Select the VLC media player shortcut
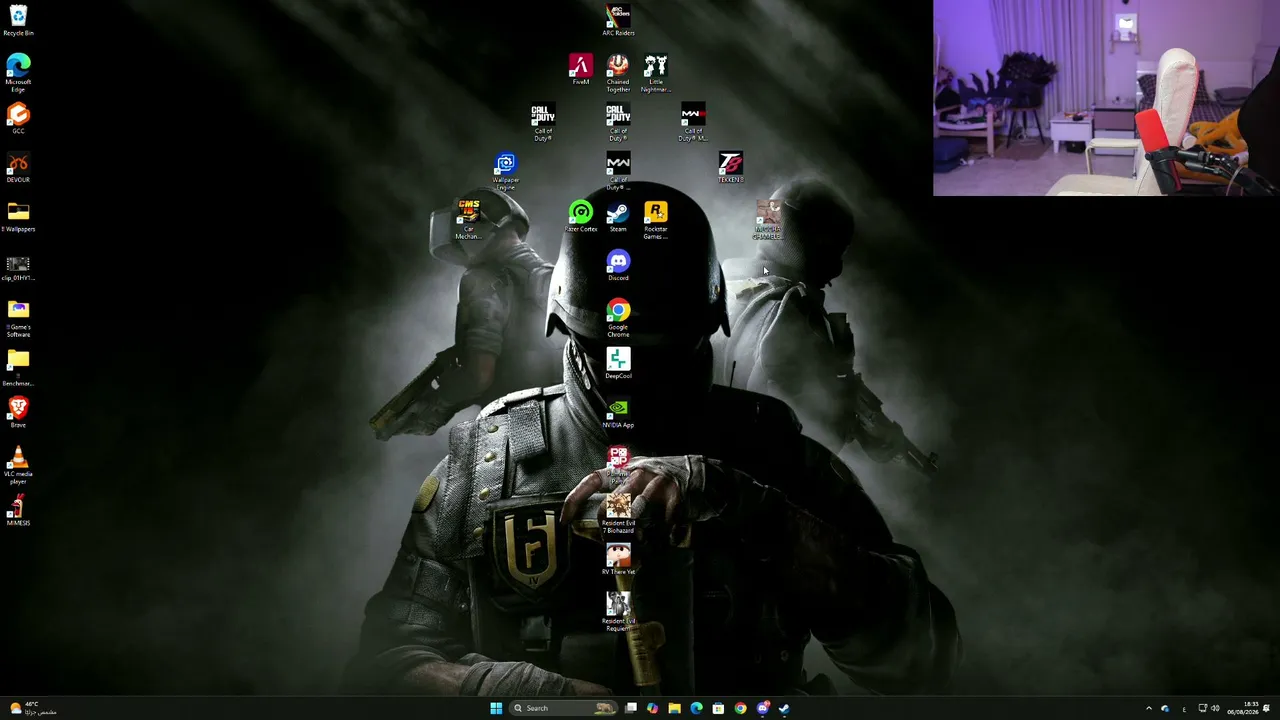Screen dimensions: 1280x720 [18, 466]
